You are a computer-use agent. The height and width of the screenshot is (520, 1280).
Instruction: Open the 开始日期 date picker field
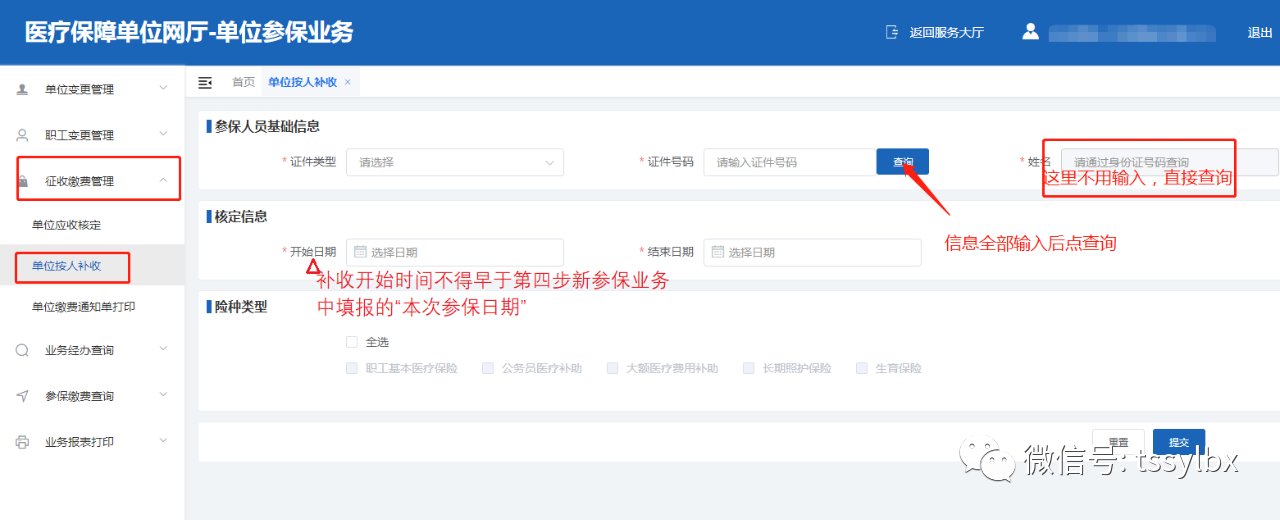click(x=454, y=252)
